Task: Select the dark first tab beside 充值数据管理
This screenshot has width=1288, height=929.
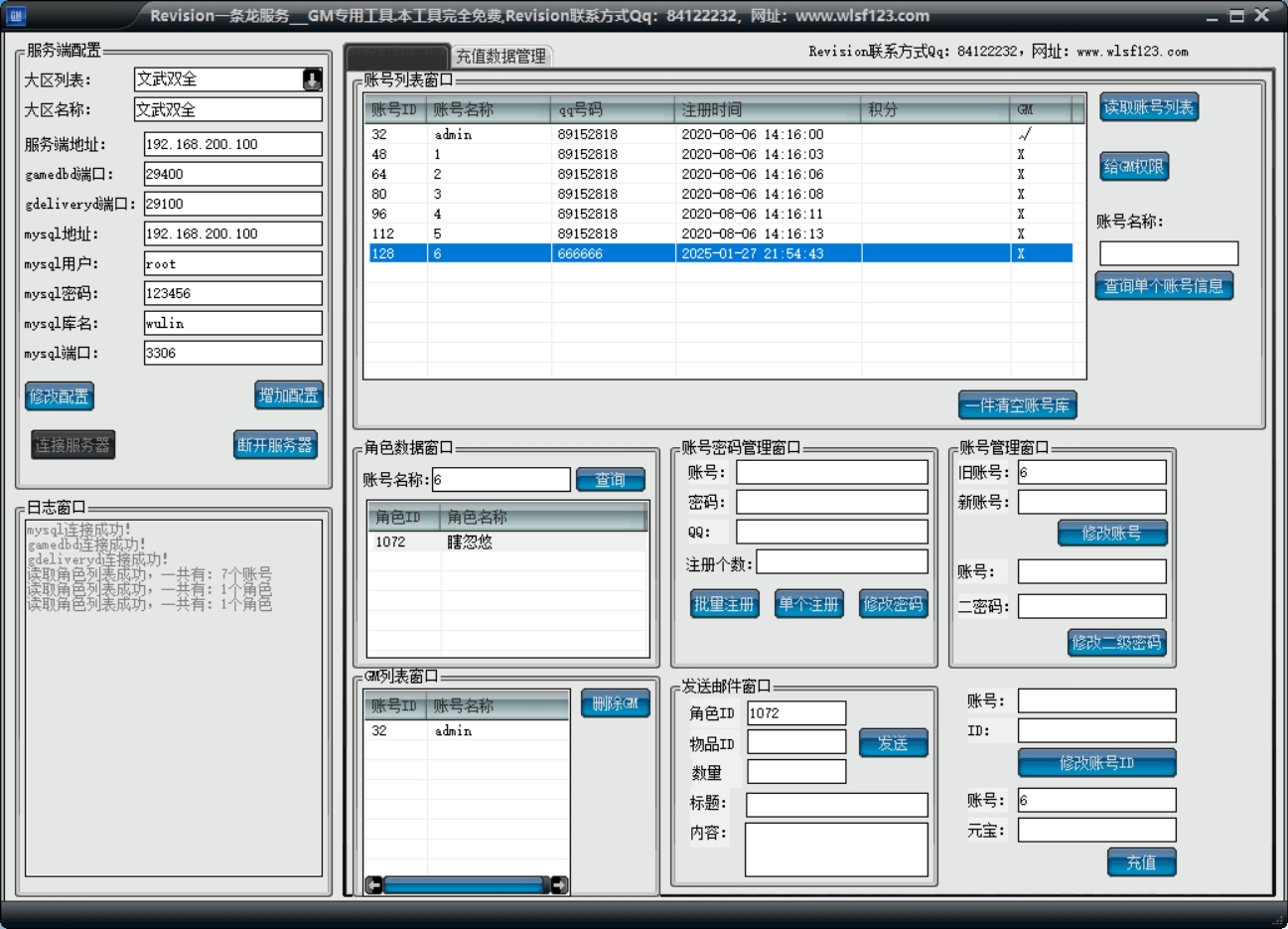Action: [397, 56]
